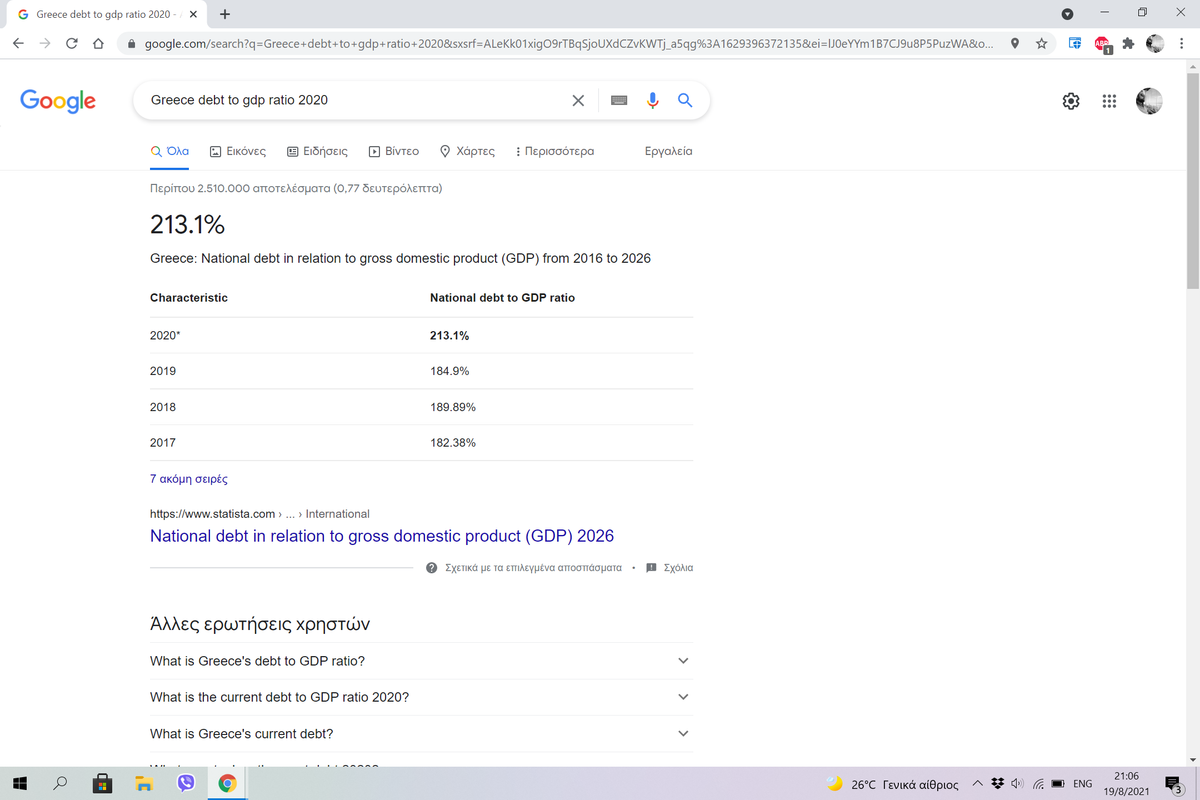
Task: Open the Περισσότερα search options menu
Action: 554,152
